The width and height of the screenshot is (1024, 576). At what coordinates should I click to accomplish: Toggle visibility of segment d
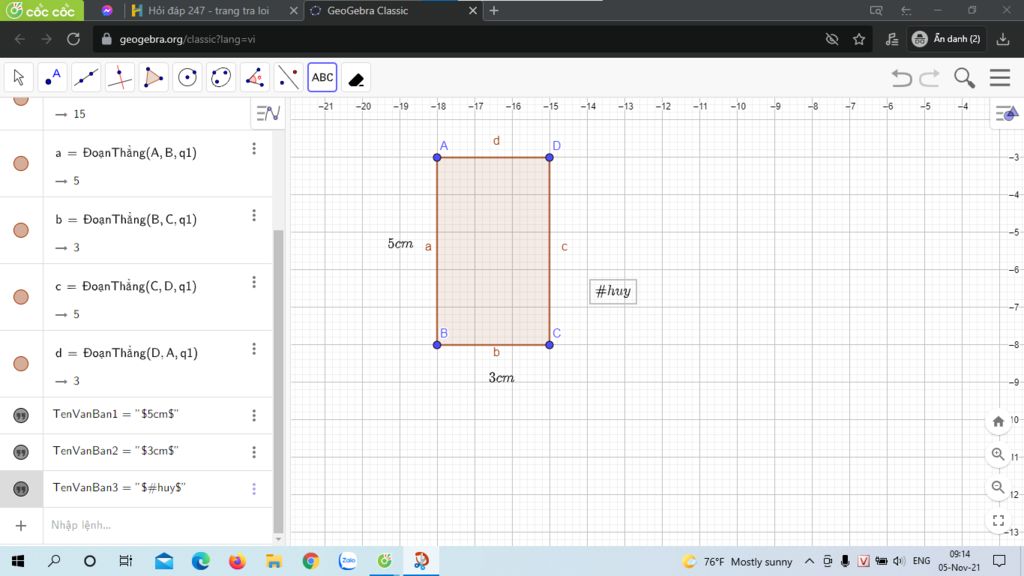coord(21,364)
